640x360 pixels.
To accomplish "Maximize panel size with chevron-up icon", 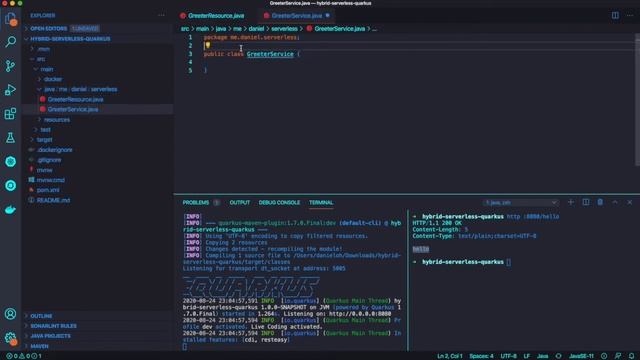I will point(615,202).
